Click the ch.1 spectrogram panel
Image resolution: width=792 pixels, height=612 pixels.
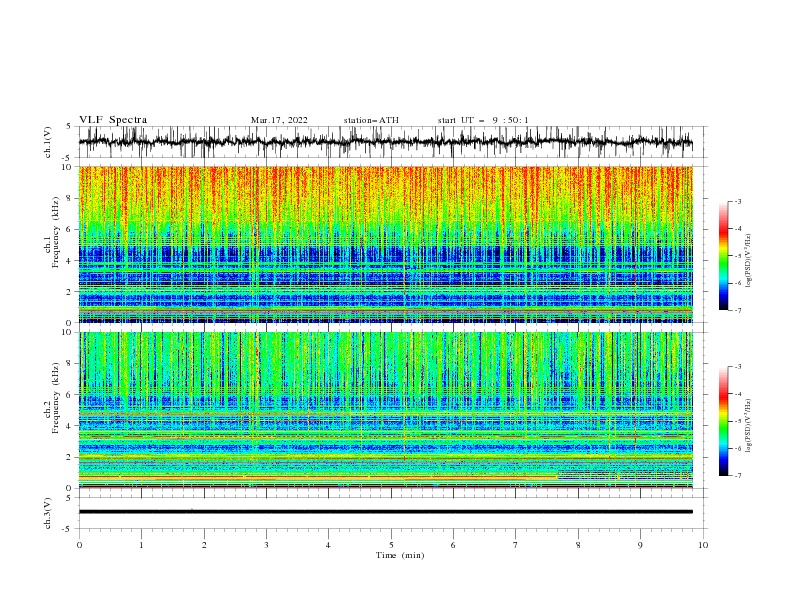(x=385, y=244)
